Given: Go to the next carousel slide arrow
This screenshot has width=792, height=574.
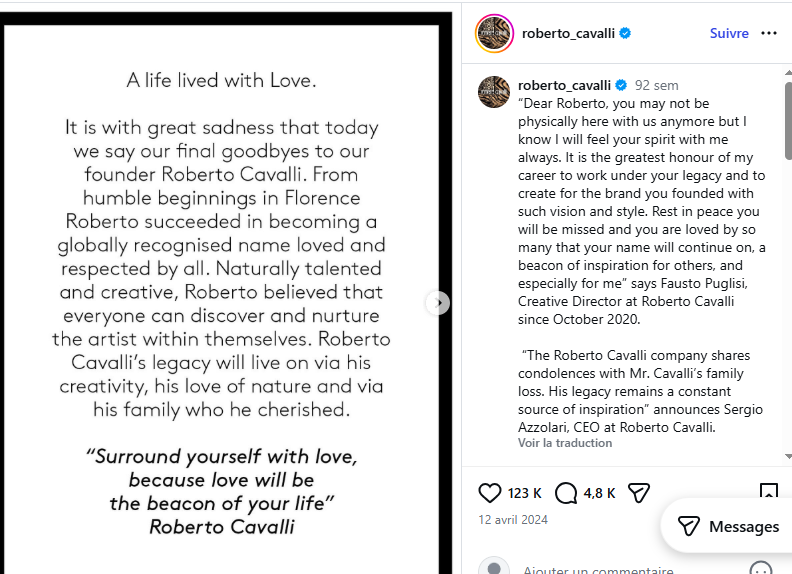Looking at the screenshot, I should 437,302.
